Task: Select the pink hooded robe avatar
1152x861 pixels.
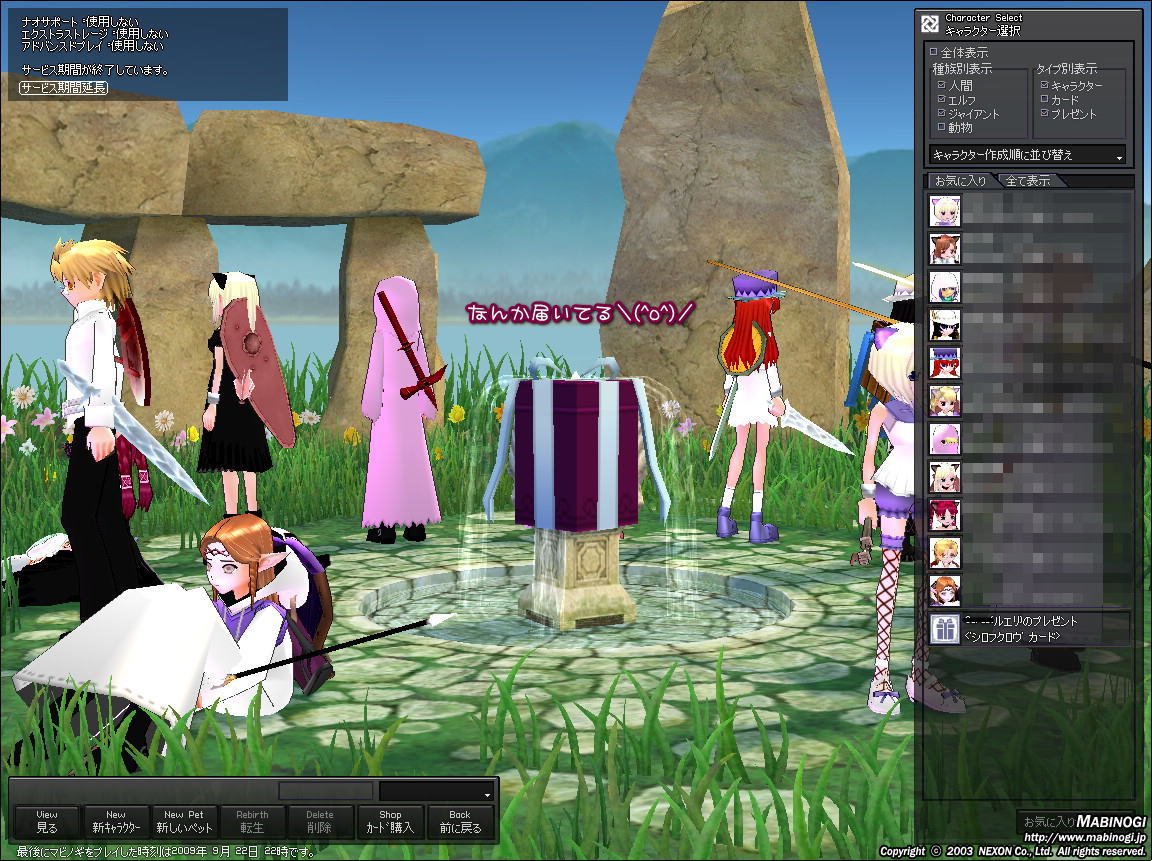Action: click(945, 439)
